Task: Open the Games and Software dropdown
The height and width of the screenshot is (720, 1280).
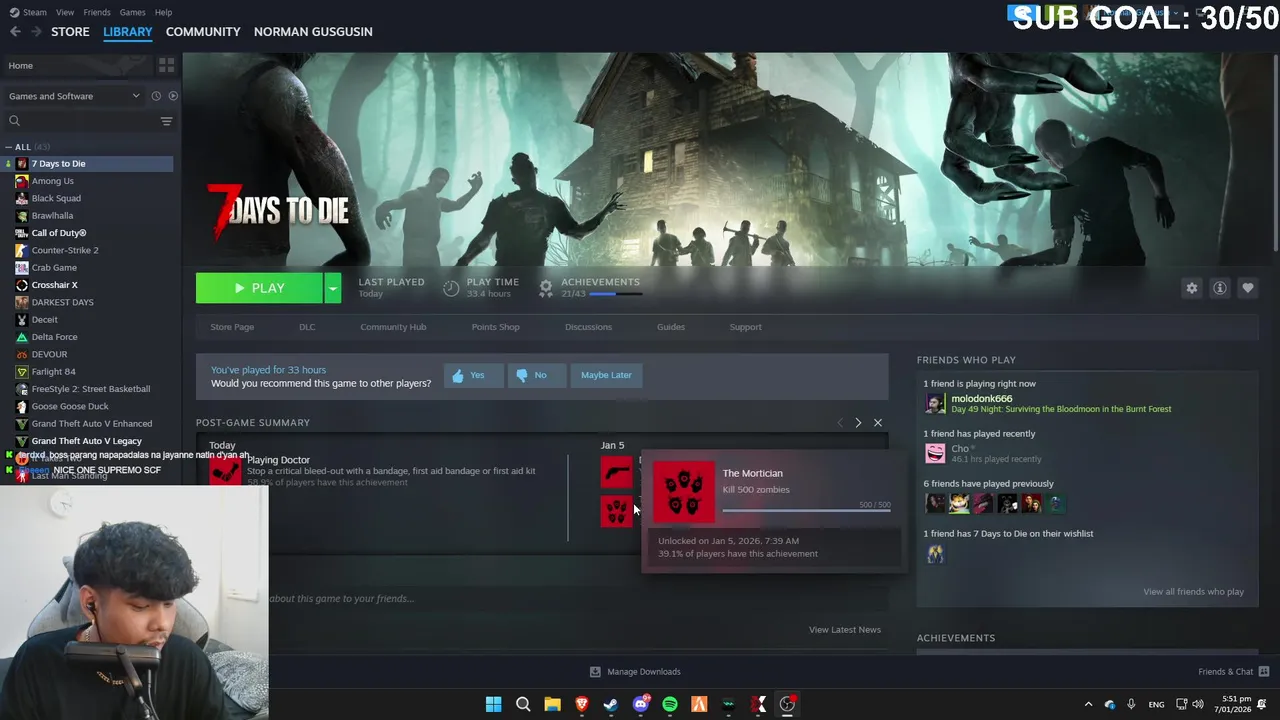Action: 74,96
